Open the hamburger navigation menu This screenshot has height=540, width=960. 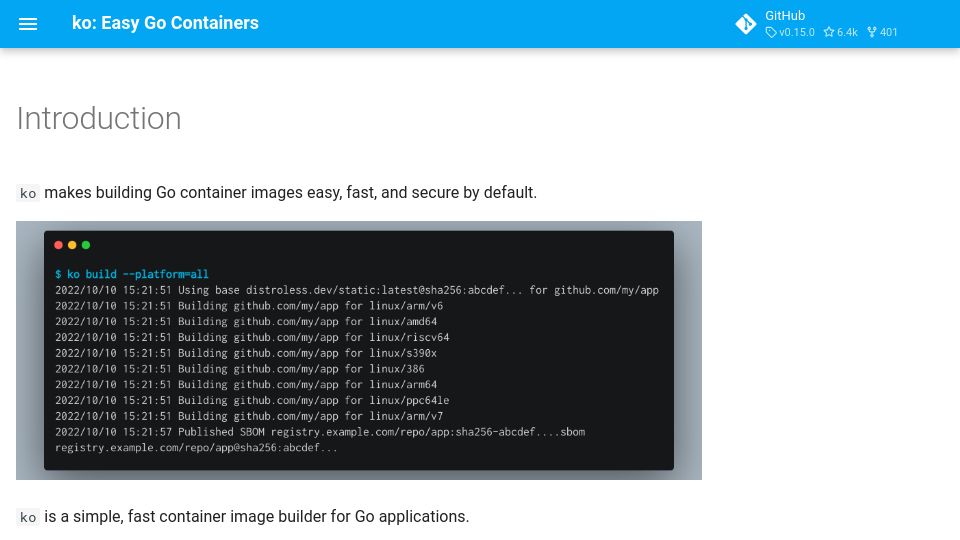[x=28, y=24]
